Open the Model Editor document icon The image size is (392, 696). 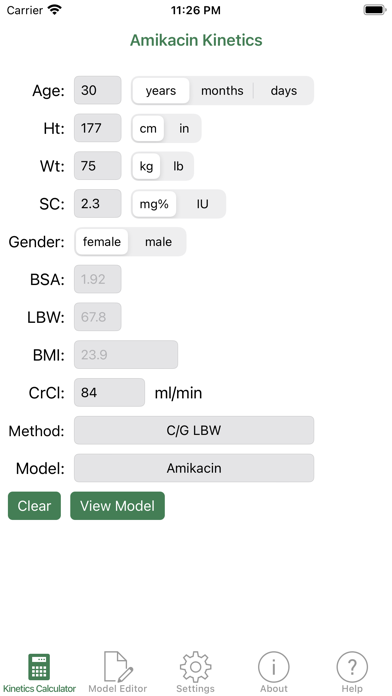[x=118, y=667]
